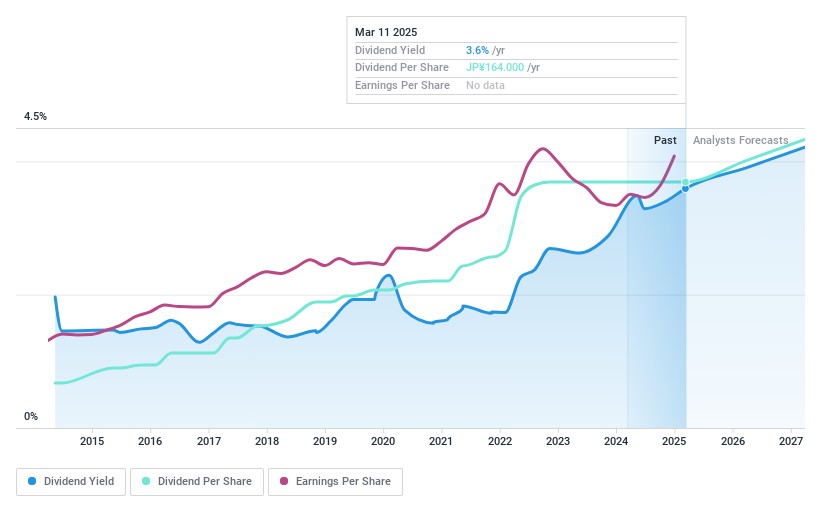The image size is (821, 508).
Task: Click the purple Earnings Per Share legend dot
Action: click(x=284, y=481)
